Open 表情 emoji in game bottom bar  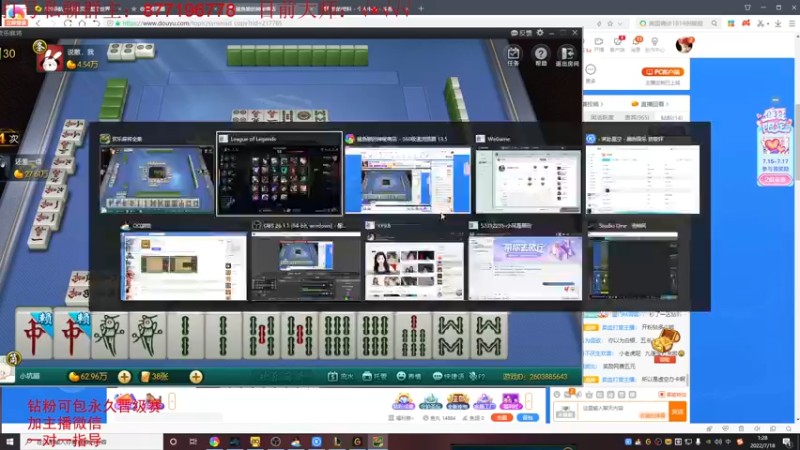tap(409, 377)
